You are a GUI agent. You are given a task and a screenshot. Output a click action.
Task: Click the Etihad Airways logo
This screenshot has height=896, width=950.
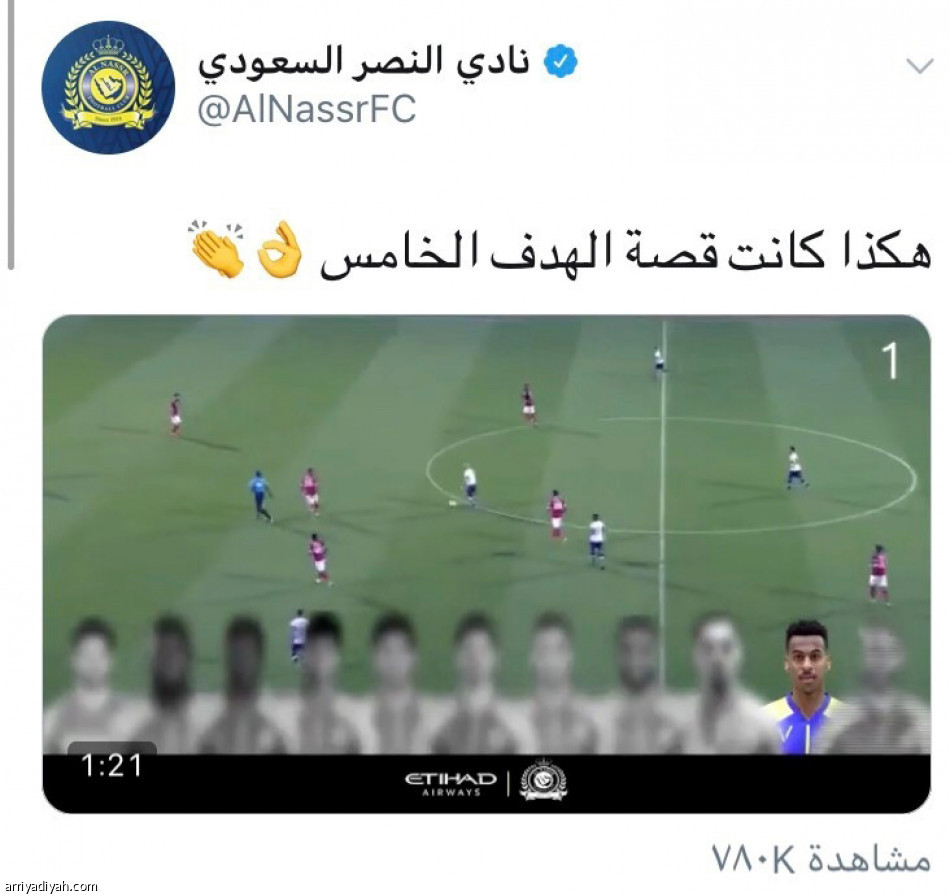451,783
